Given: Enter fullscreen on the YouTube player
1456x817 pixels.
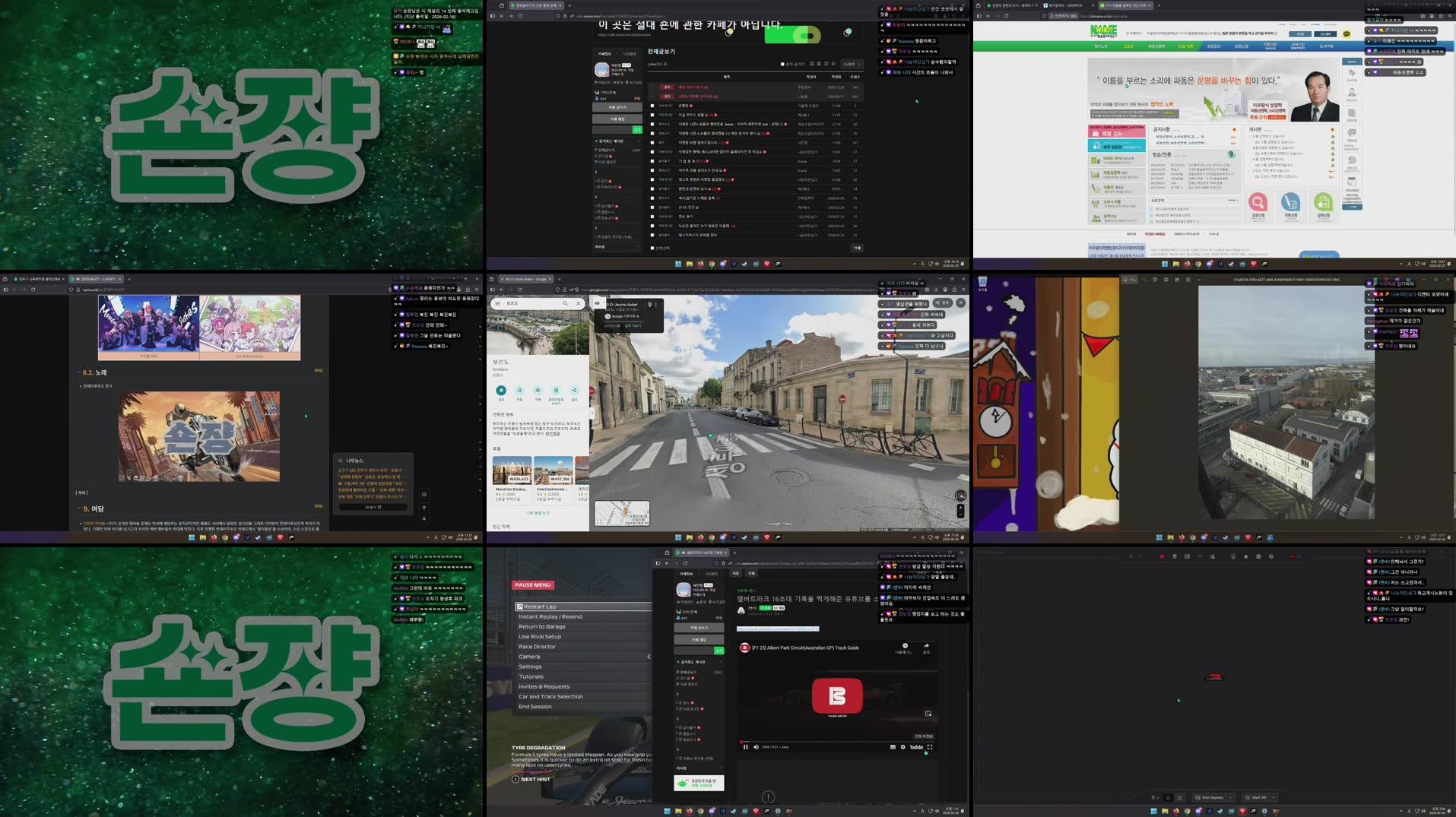Looking at the screenshot, I should pyautogui.click(x=930, y=747).
